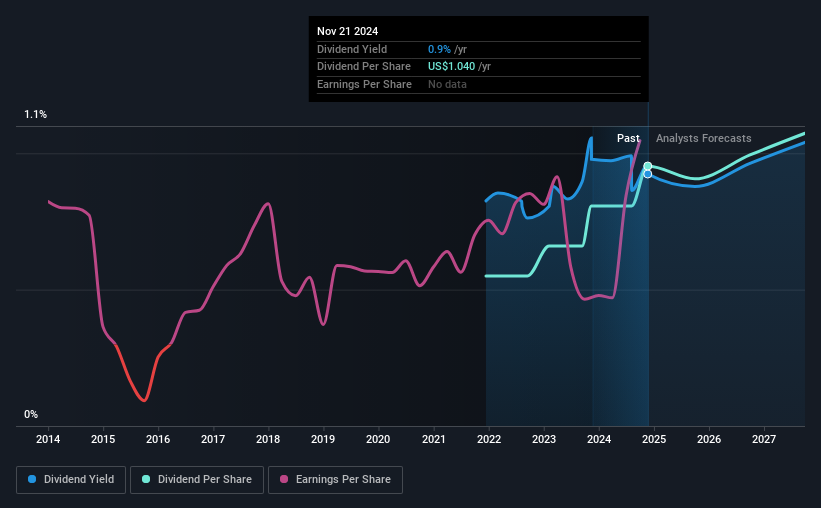
Task: Click the 0% y-axis label
Action: pos(31,414)
